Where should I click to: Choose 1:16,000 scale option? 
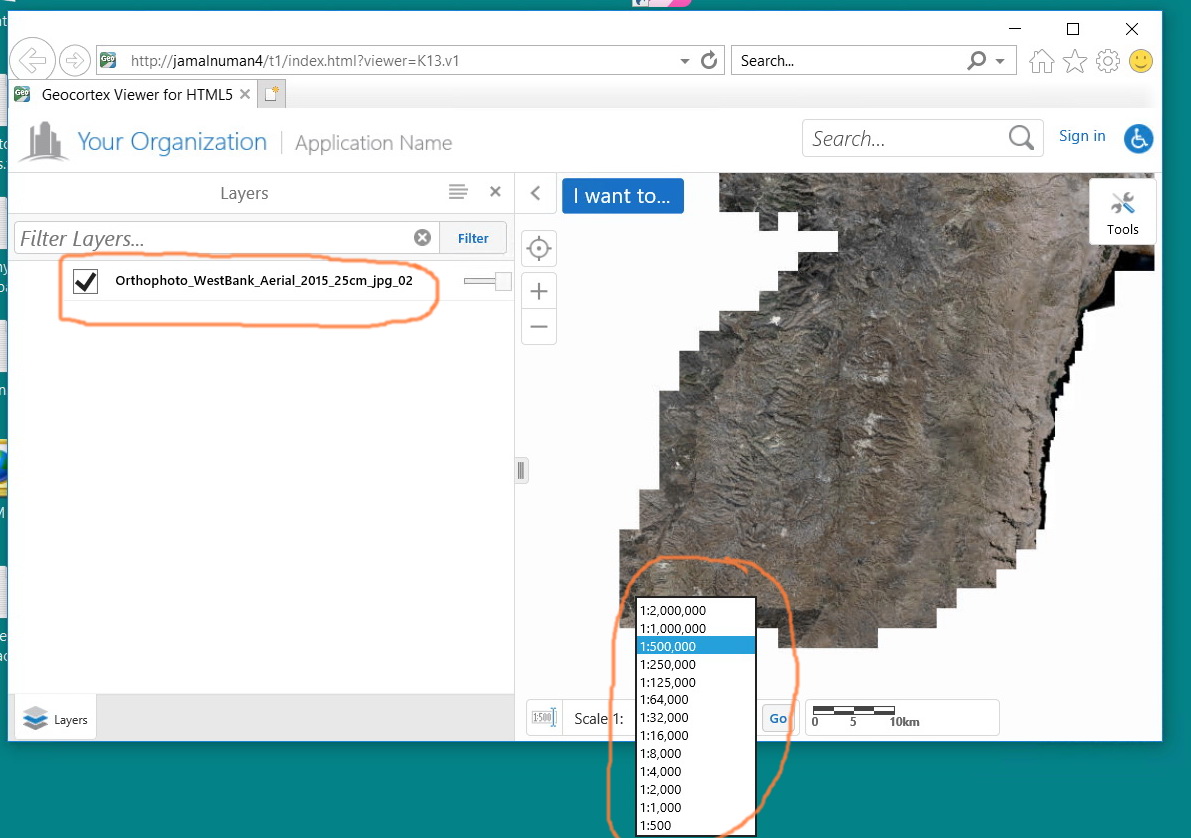coord(696,736)
